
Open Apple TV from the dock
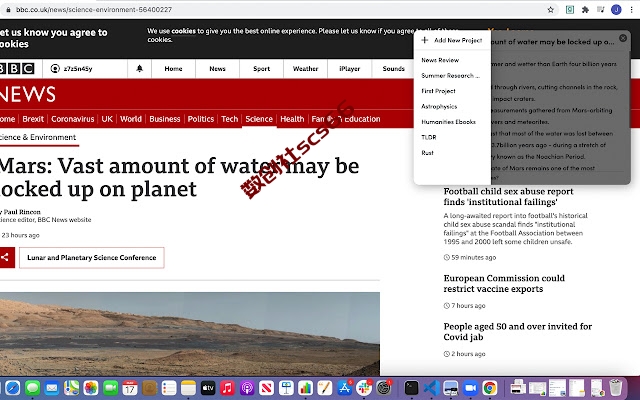pos(208,388)
